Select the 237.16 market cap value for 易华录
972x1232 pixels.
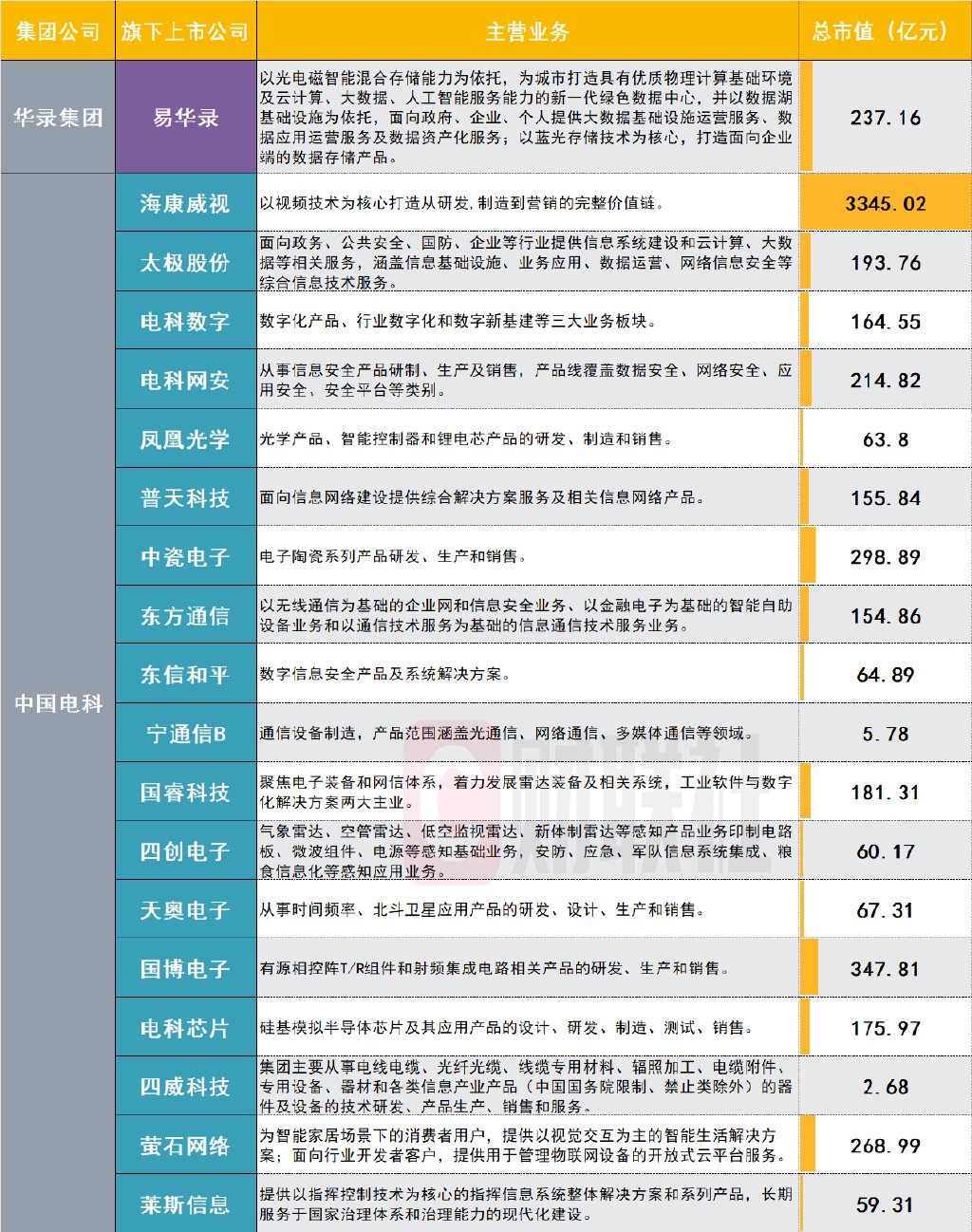pos(884,118)
